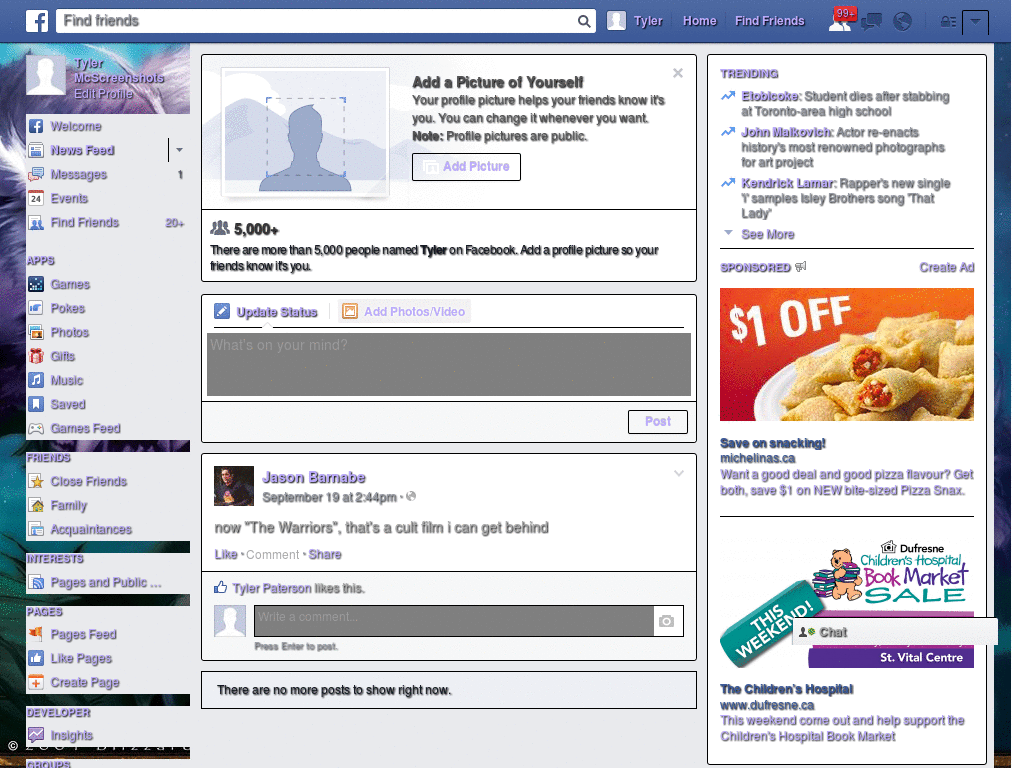Click the Events calendar icon

[x=36, y=199]
